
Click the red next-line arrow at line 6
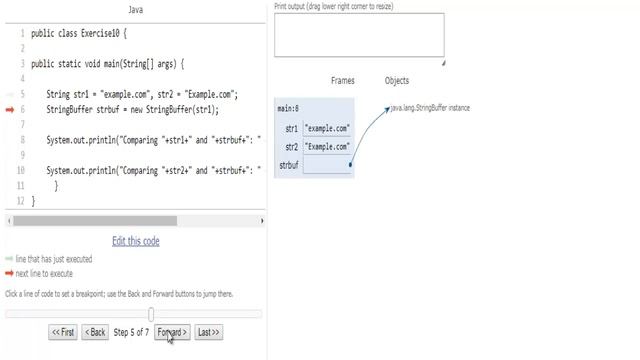tap(10, 109)
